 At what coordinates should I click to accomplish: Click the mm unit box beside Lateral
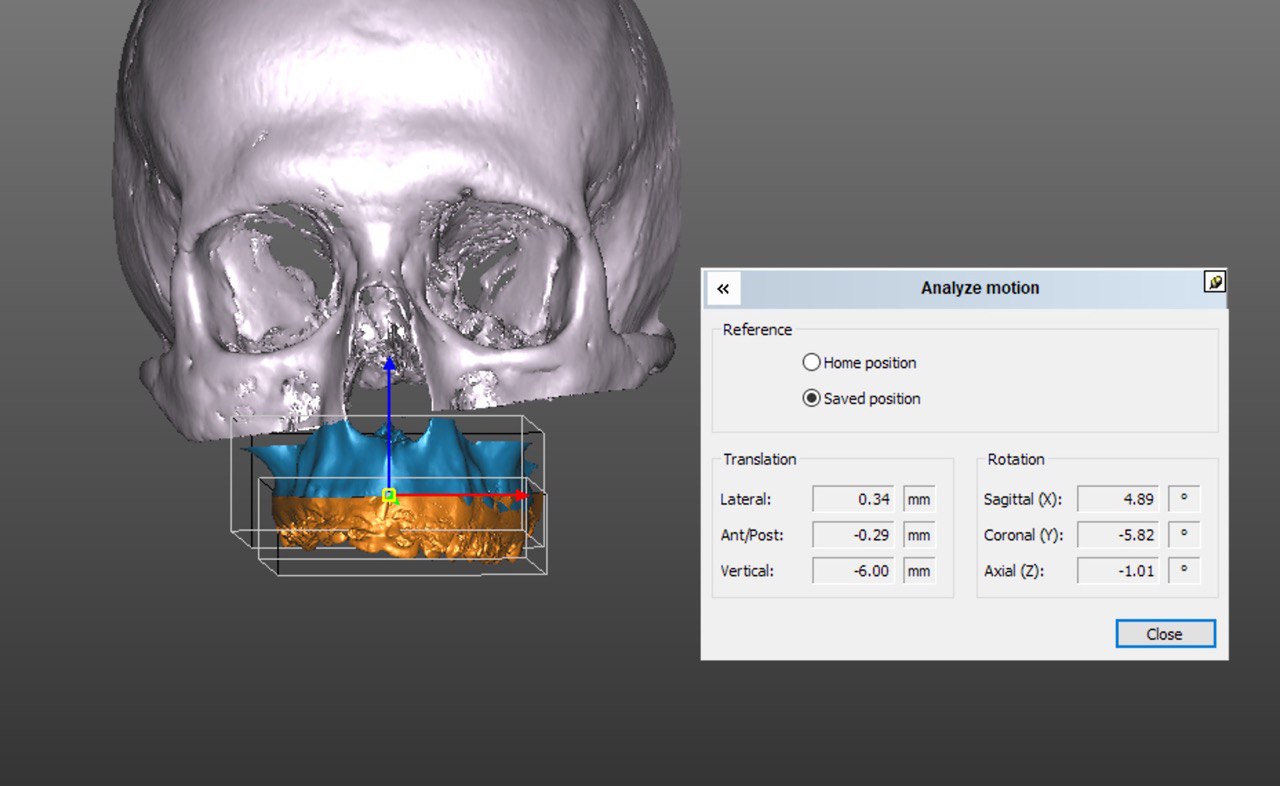pos(919,499)
